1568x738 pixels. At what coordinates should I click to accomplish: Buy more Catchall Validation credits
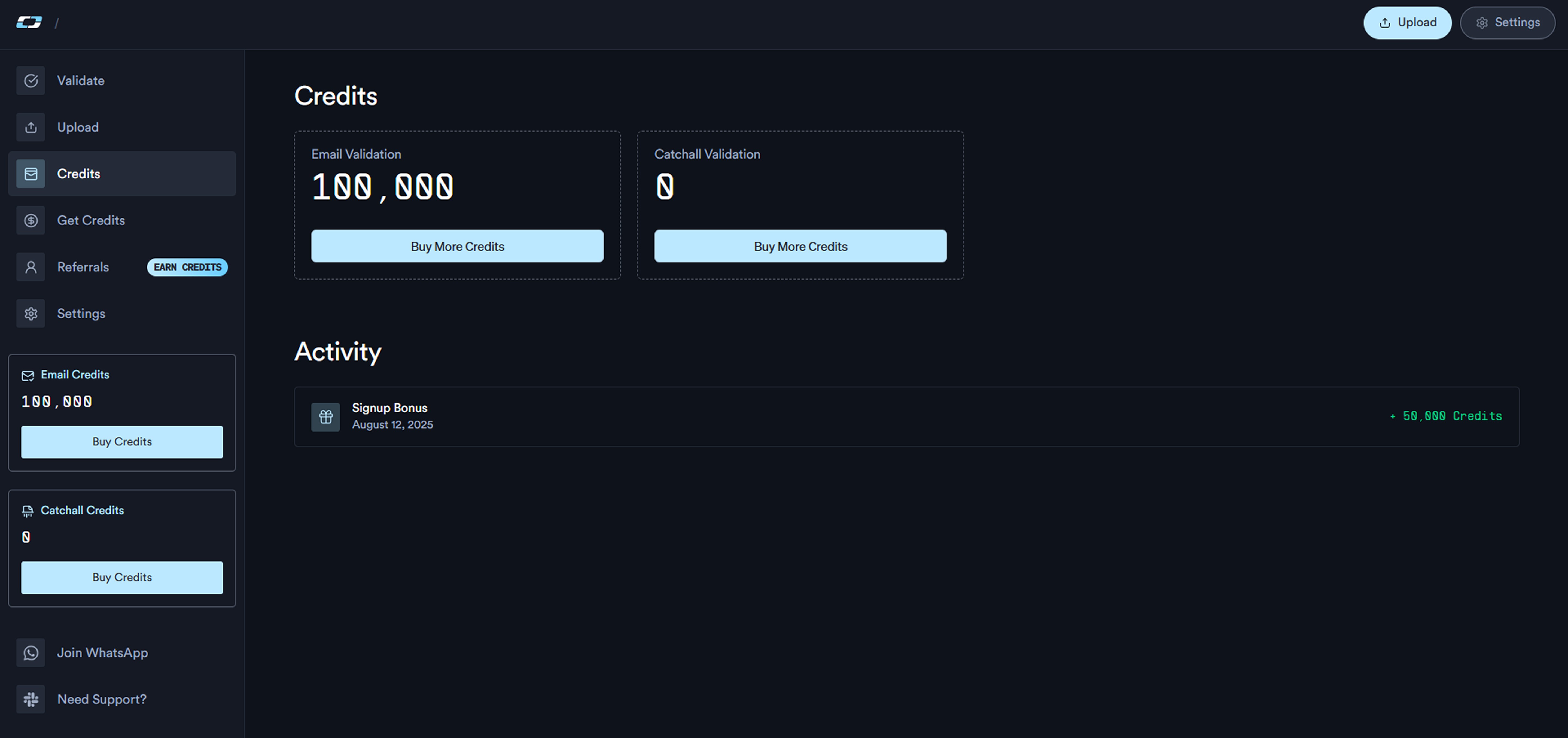[x=800, y=246]
